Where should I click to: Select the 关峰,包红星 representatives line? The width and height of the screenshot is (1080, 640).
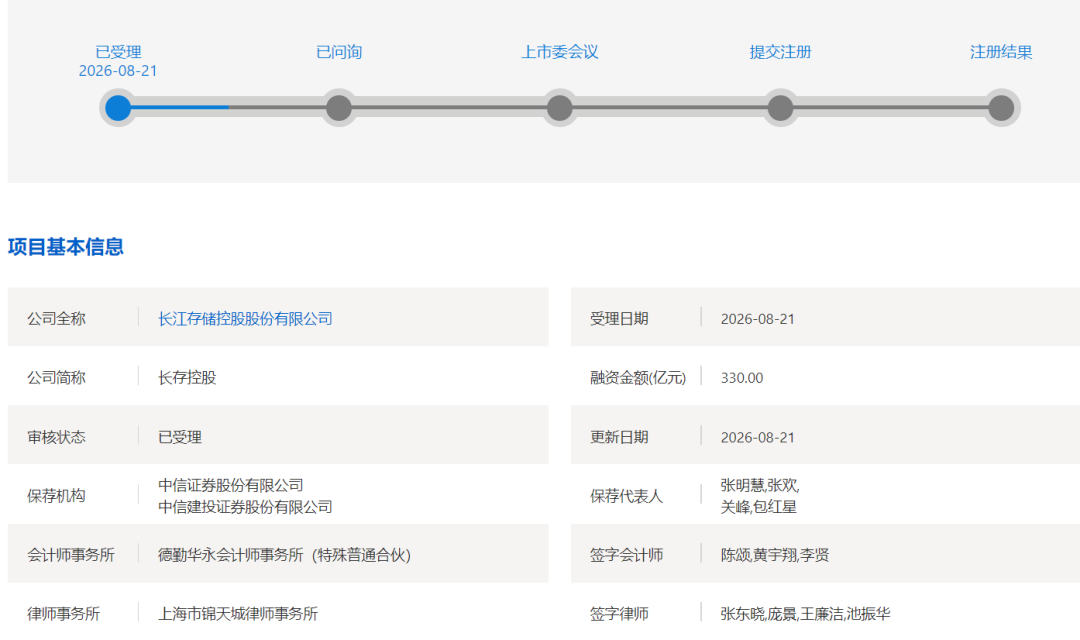pyautogui.click(x=758, y=507)
